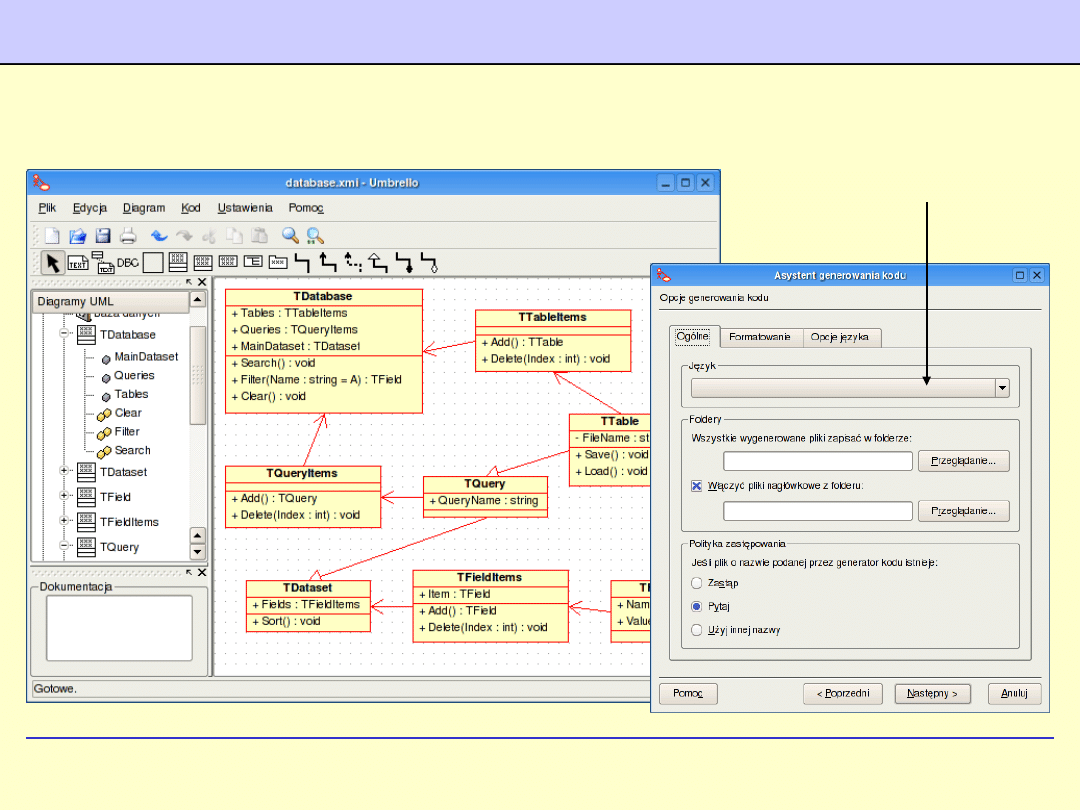Click the output folder path text field

pyautogui.click(x=817, y=461)
